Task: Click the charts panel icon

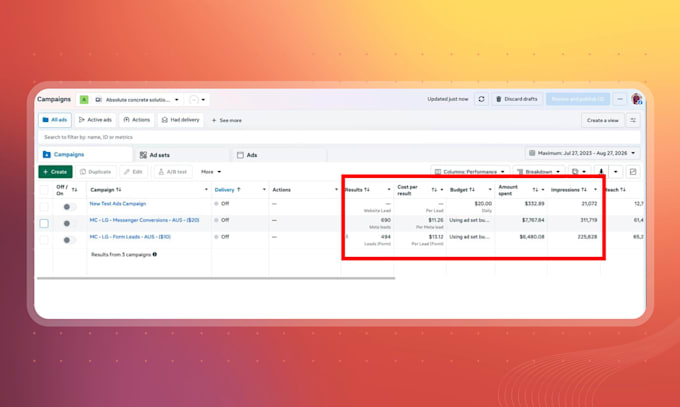Action: pyautogui.click(x=633, y=172)
